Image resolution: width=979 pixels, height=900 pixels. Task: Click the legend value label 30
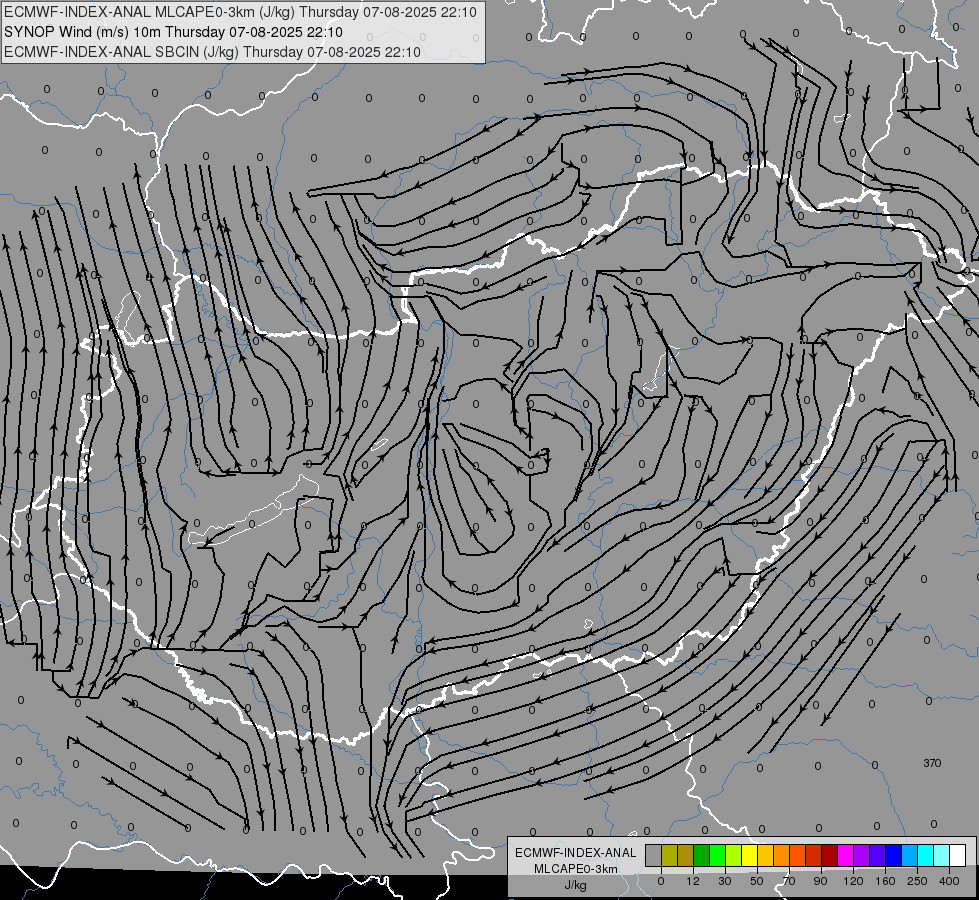[x=725, y=881]
